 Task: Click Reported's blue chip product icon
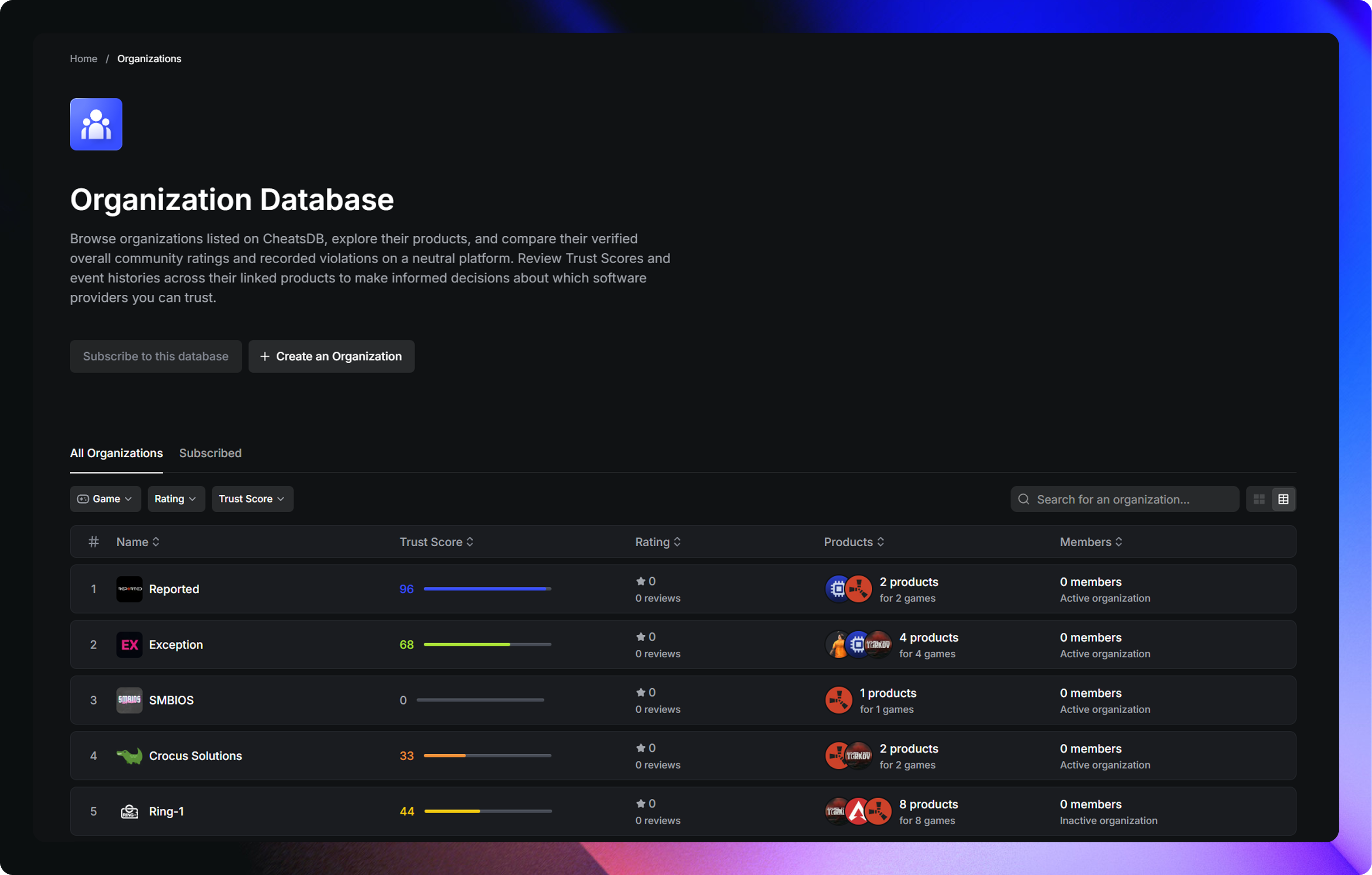(838, 589)
